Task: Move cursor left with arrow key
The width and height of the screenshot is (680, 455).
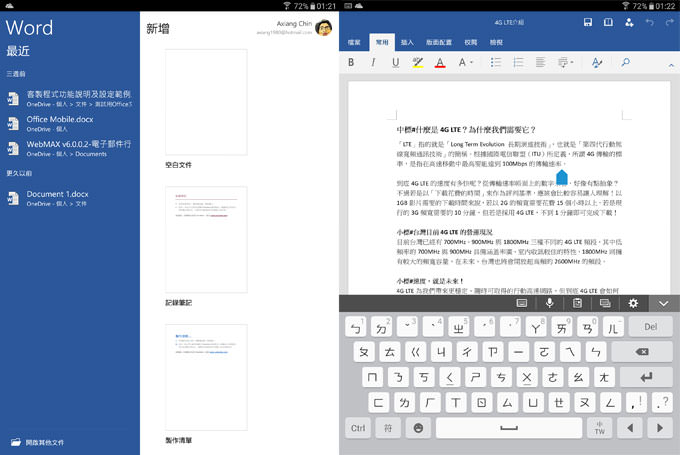Action: pyautogui.click(x=630, y=428)
